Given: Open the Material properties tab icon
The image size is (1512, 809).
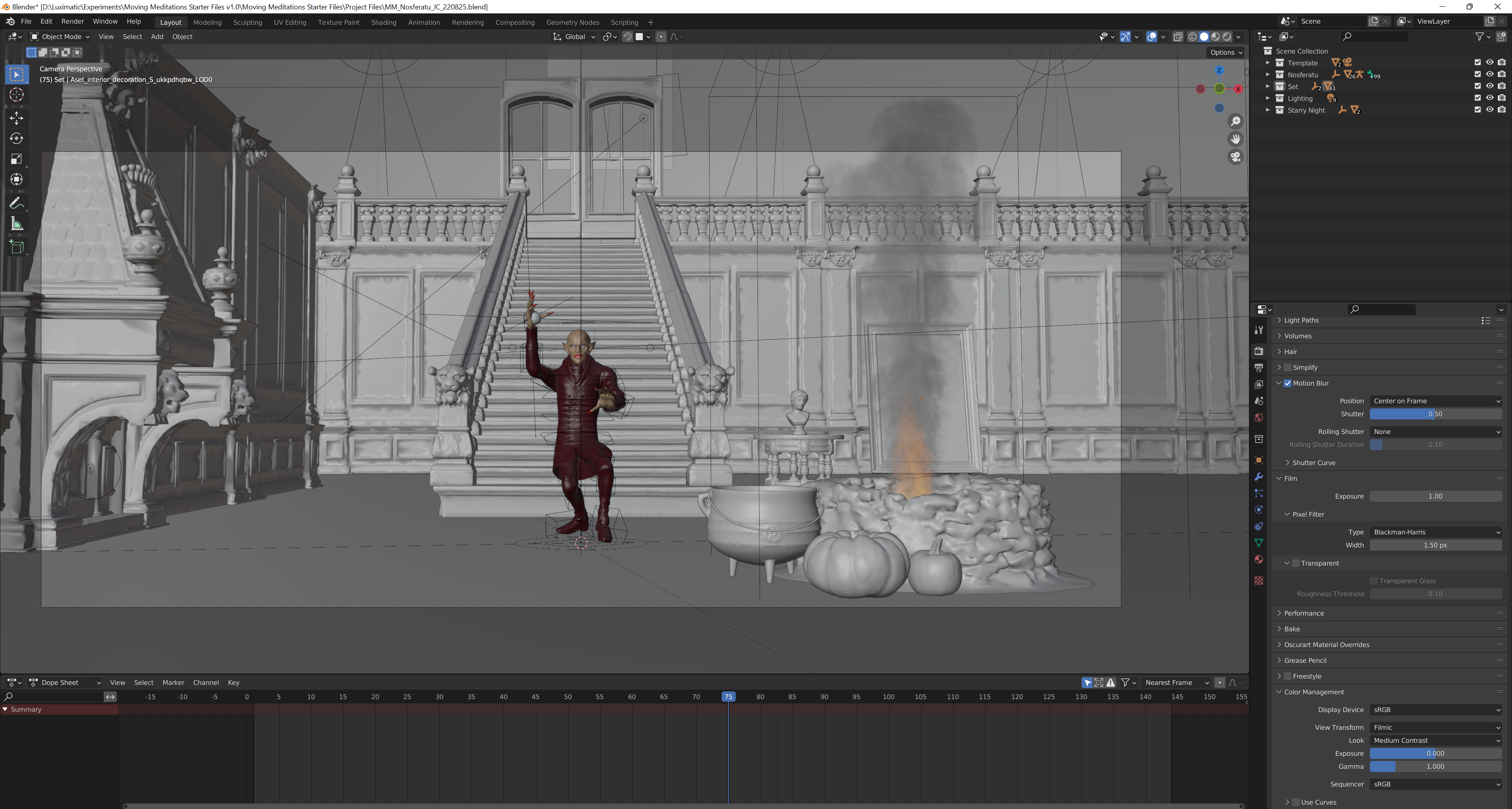Looking at the screenshot, I should coord(1258,560).
